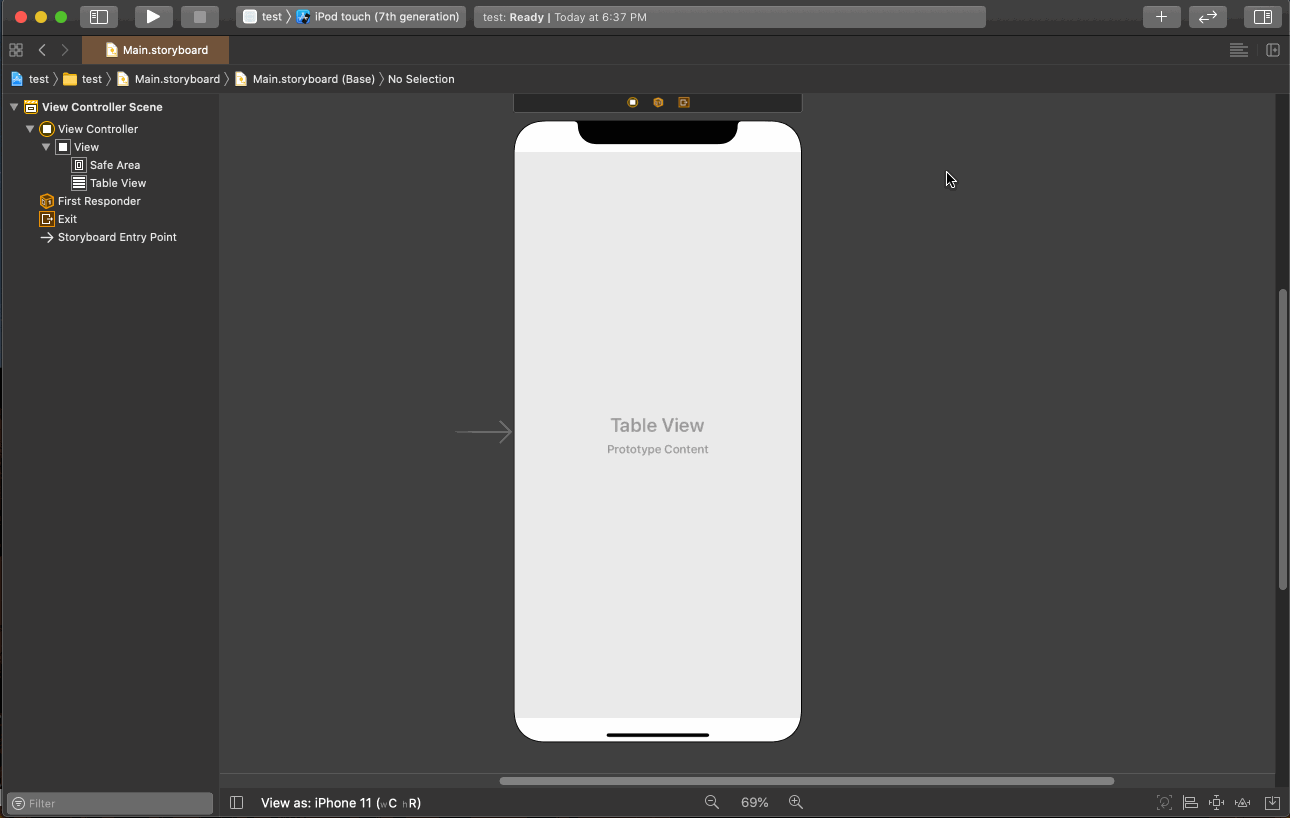This screenshot has width=1290, height=818.
Task: Zoom out the storyboard canvas
Action: (x=712, y=802)
